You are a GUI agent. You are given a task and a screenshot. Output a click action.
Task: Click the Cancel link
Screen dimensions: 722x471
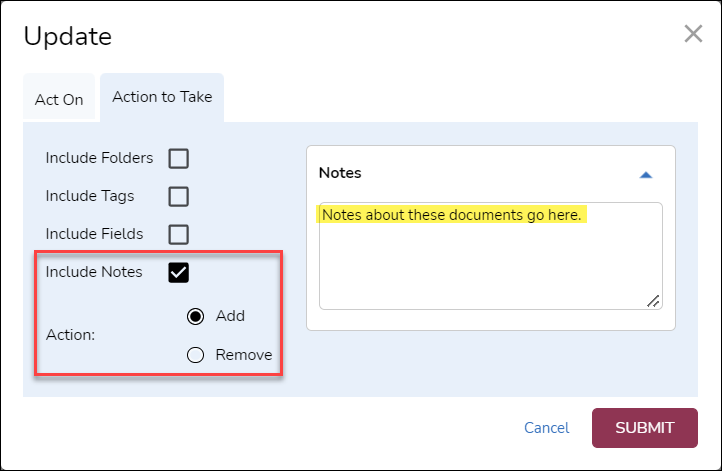pos(546,428)
